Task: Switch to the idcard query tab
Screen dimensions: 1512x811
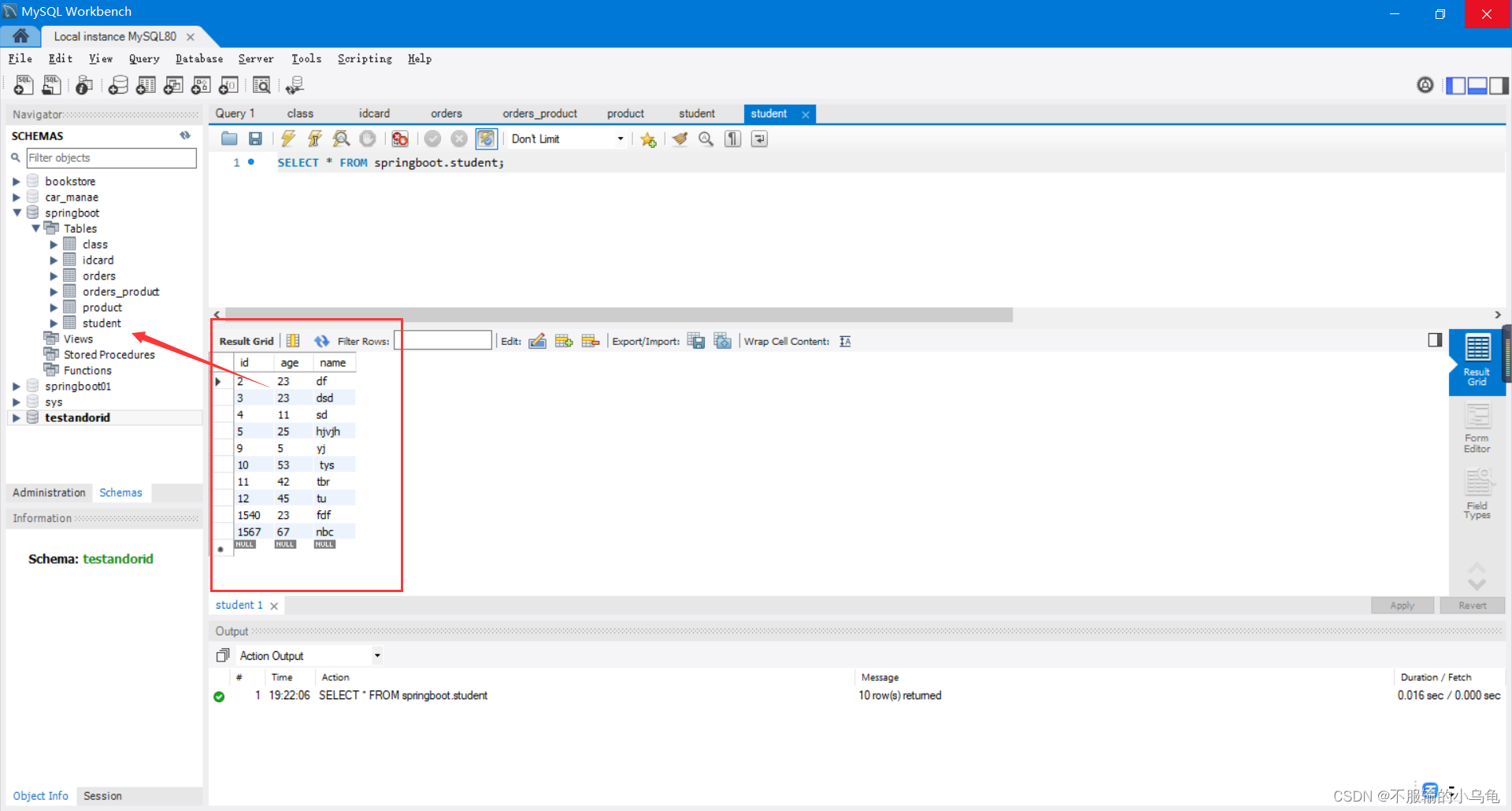Action: tap(374, 113)
